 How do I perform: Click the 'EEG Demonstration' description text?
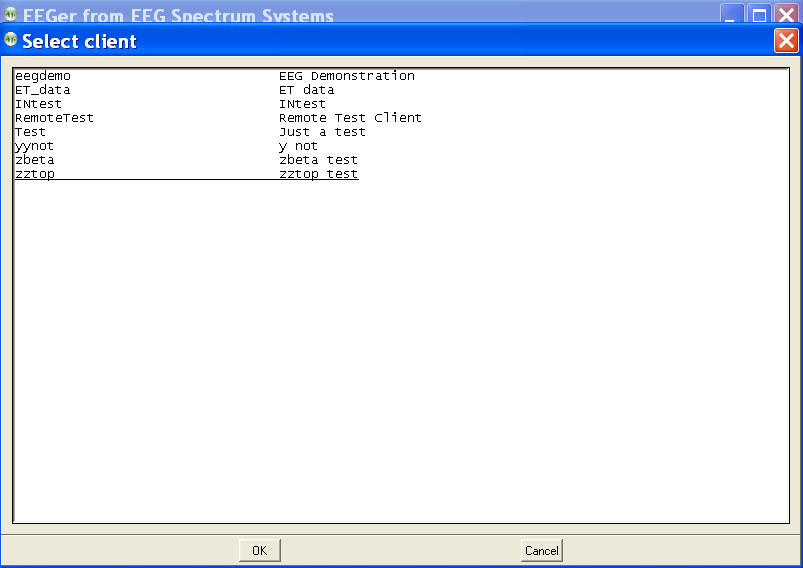346,76
